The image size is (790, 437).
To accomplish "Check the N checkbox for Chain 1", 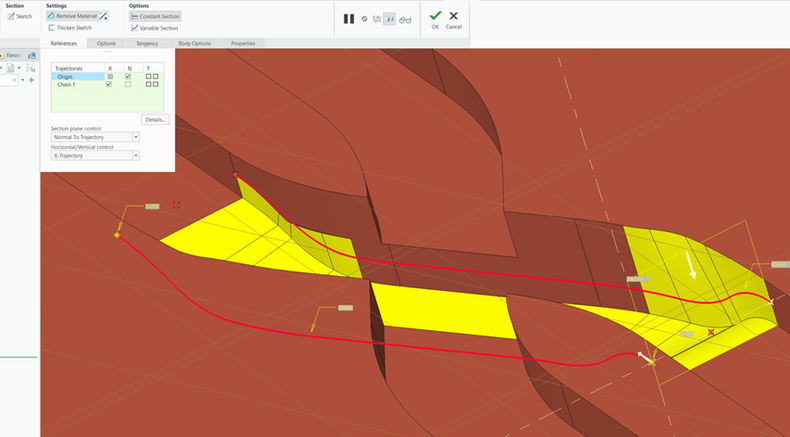I will tap(128, 85).
